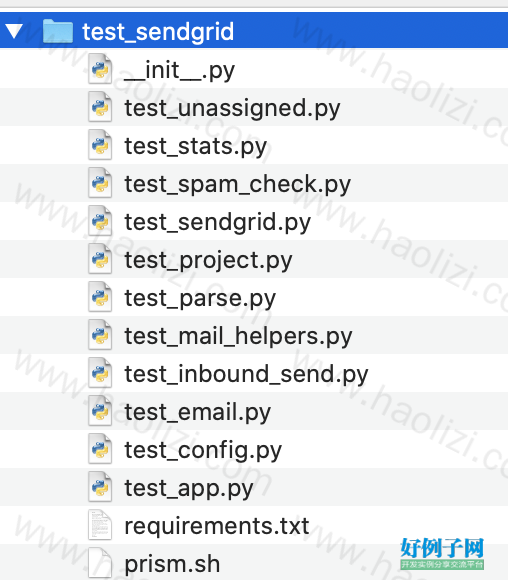Click the prism.sh blank file icon
This screenshot has height=580, width=508.
(100, 563)
